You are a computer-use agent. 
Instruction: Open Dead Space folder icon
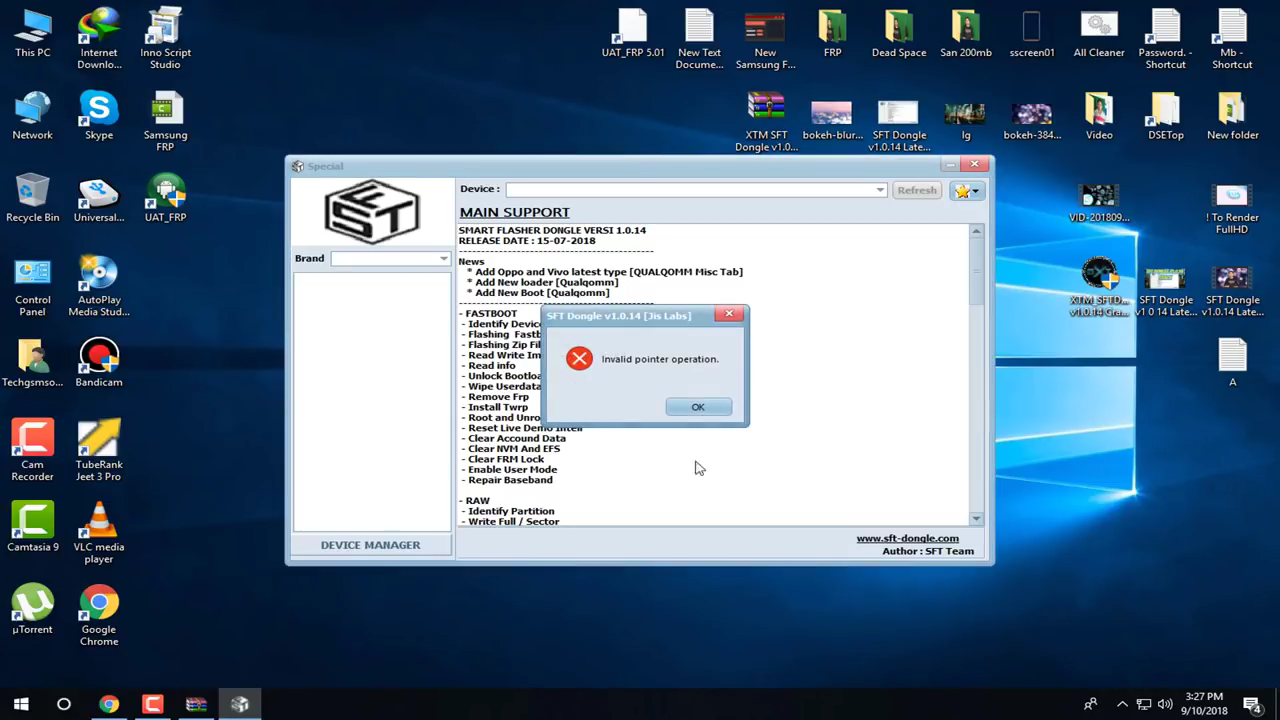point(899,33)
